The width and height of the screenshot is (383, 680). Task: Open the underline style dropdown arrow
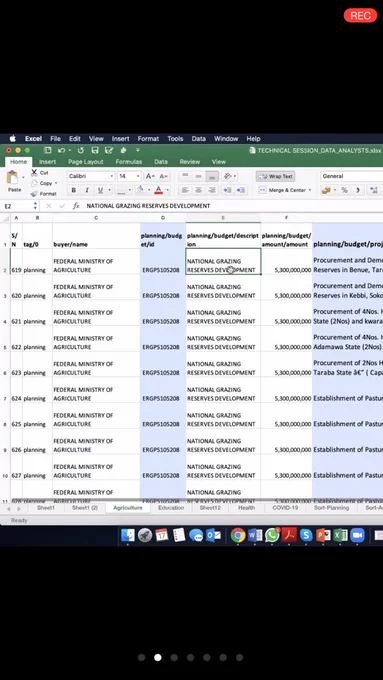tap(108, 190)
